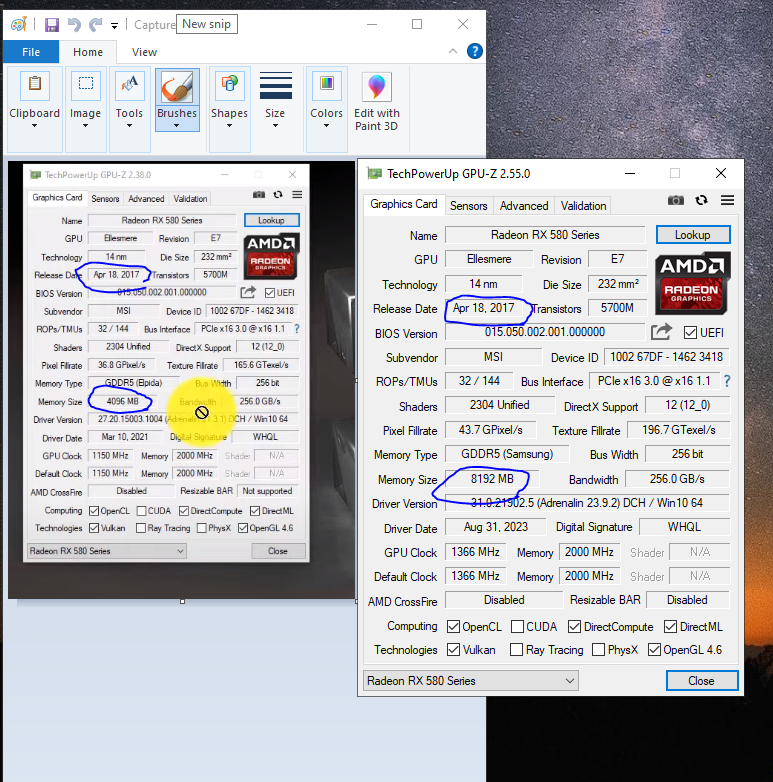Toggle OpenCL checkbox in GPU-Z 2.55.0
Viewport: 773px width, 782px height.
tap(453, 626)
